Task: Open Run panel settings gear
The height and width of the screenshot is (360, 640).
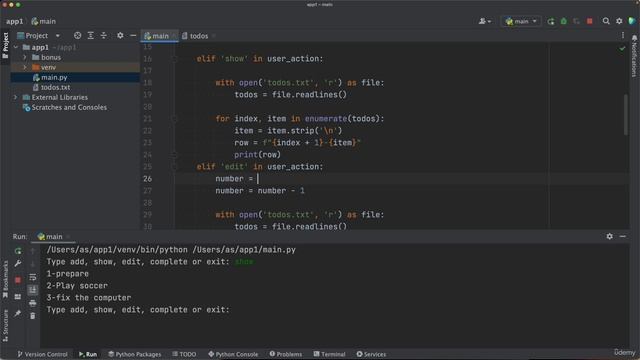Action: [x=609, y=236]
